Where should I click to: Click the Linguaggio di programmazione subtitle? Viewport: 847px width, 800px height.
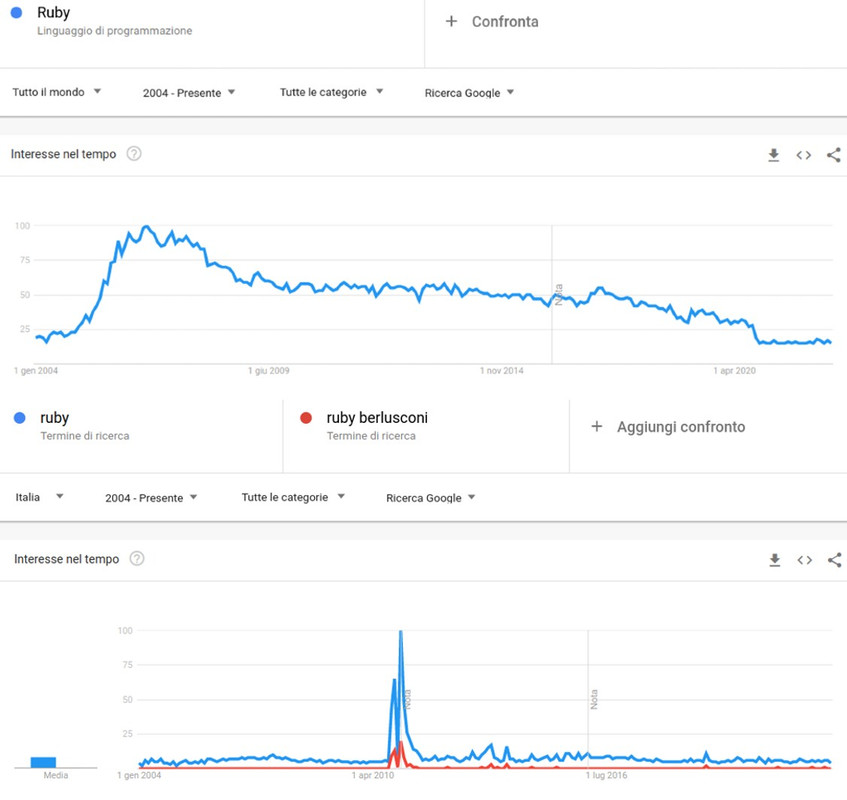coord(115,31)
